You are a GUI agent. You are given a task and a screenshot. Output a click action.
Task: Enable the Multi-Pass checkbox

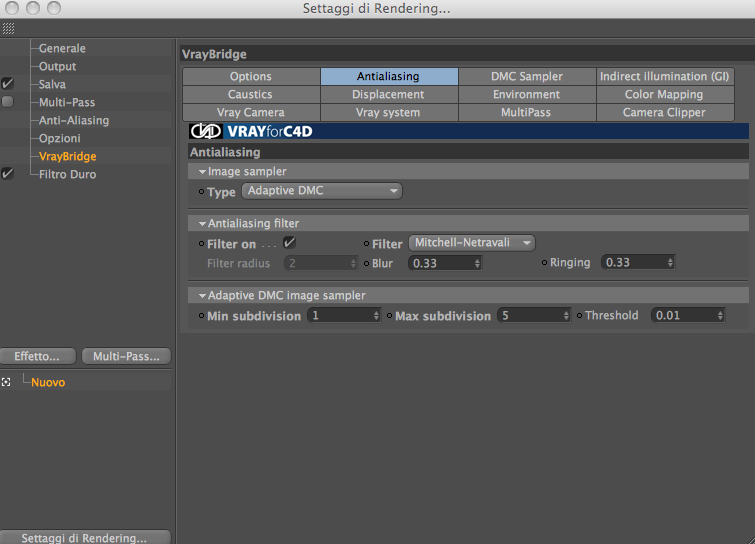(7, 102)
